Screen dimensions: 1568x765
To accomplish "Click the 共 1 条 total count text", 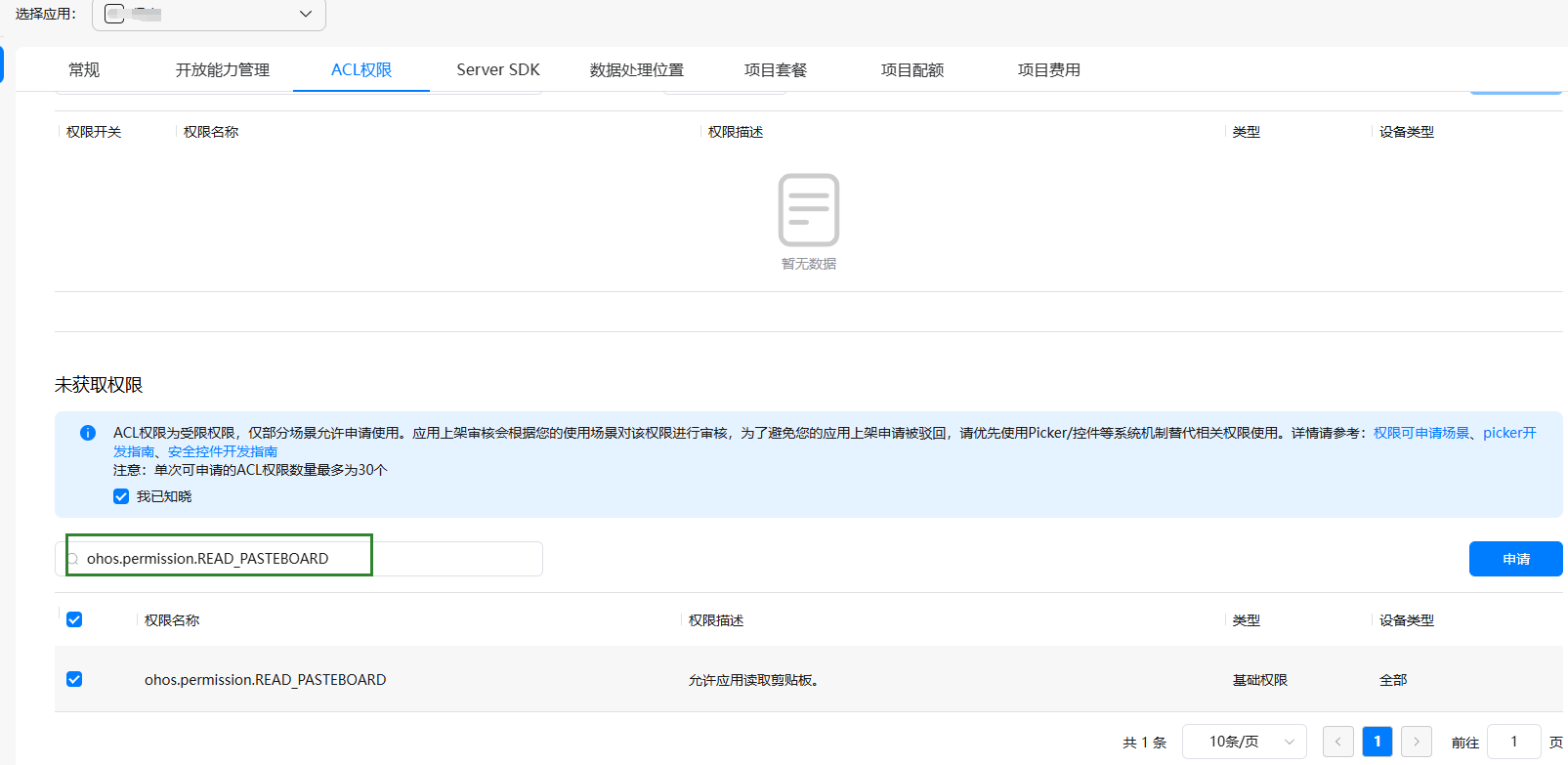I will (x=1145, y=743).
